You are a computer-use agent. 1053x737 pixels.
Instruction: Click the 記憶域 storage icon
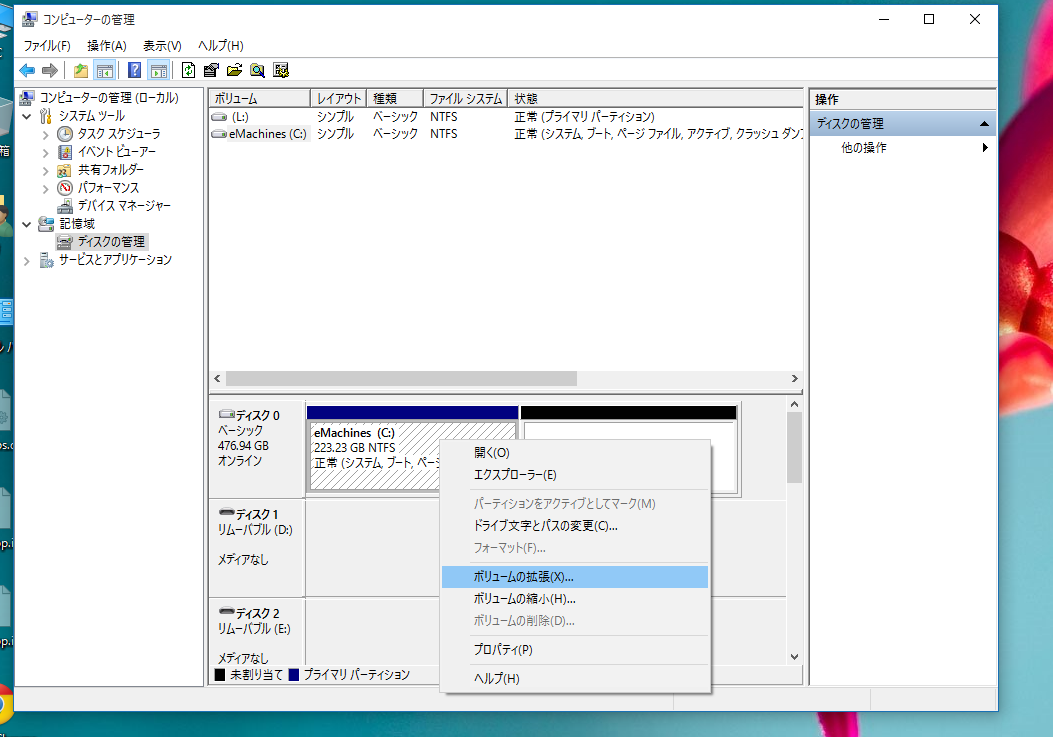[x=46, y=224]
